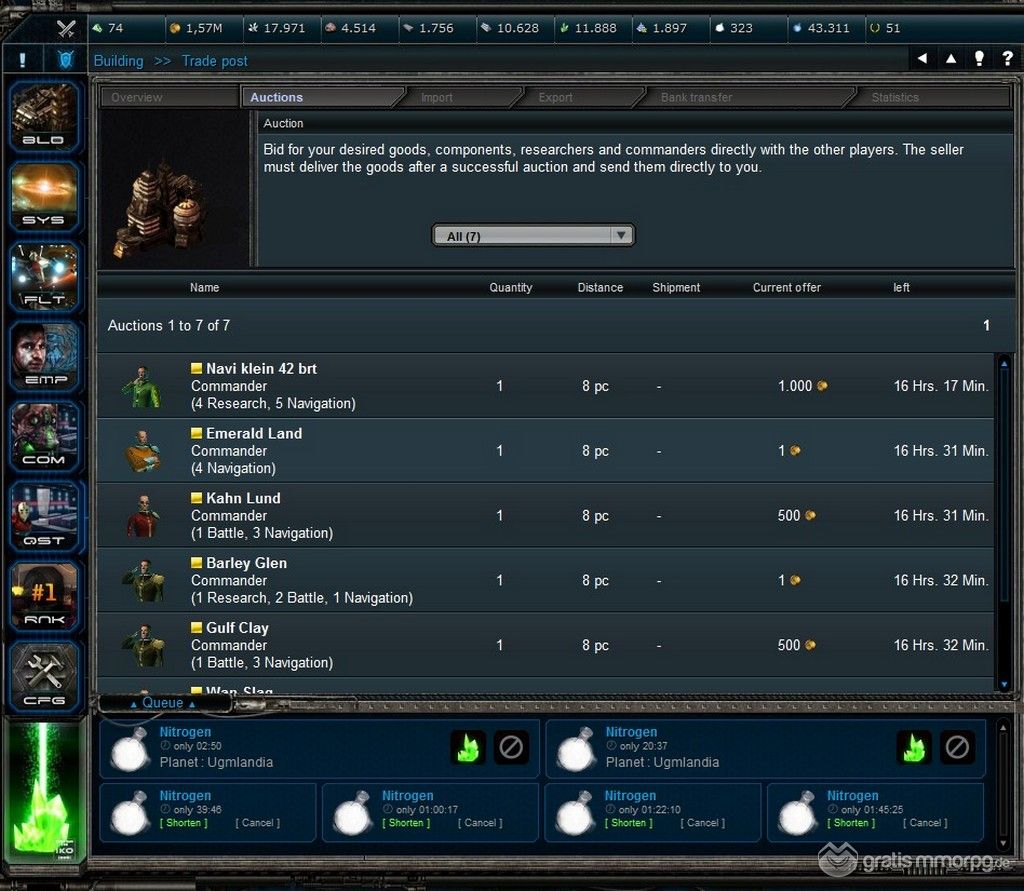Click the question mark help icon
This screenshot has width=1024, height=891.
[1008, 60]
